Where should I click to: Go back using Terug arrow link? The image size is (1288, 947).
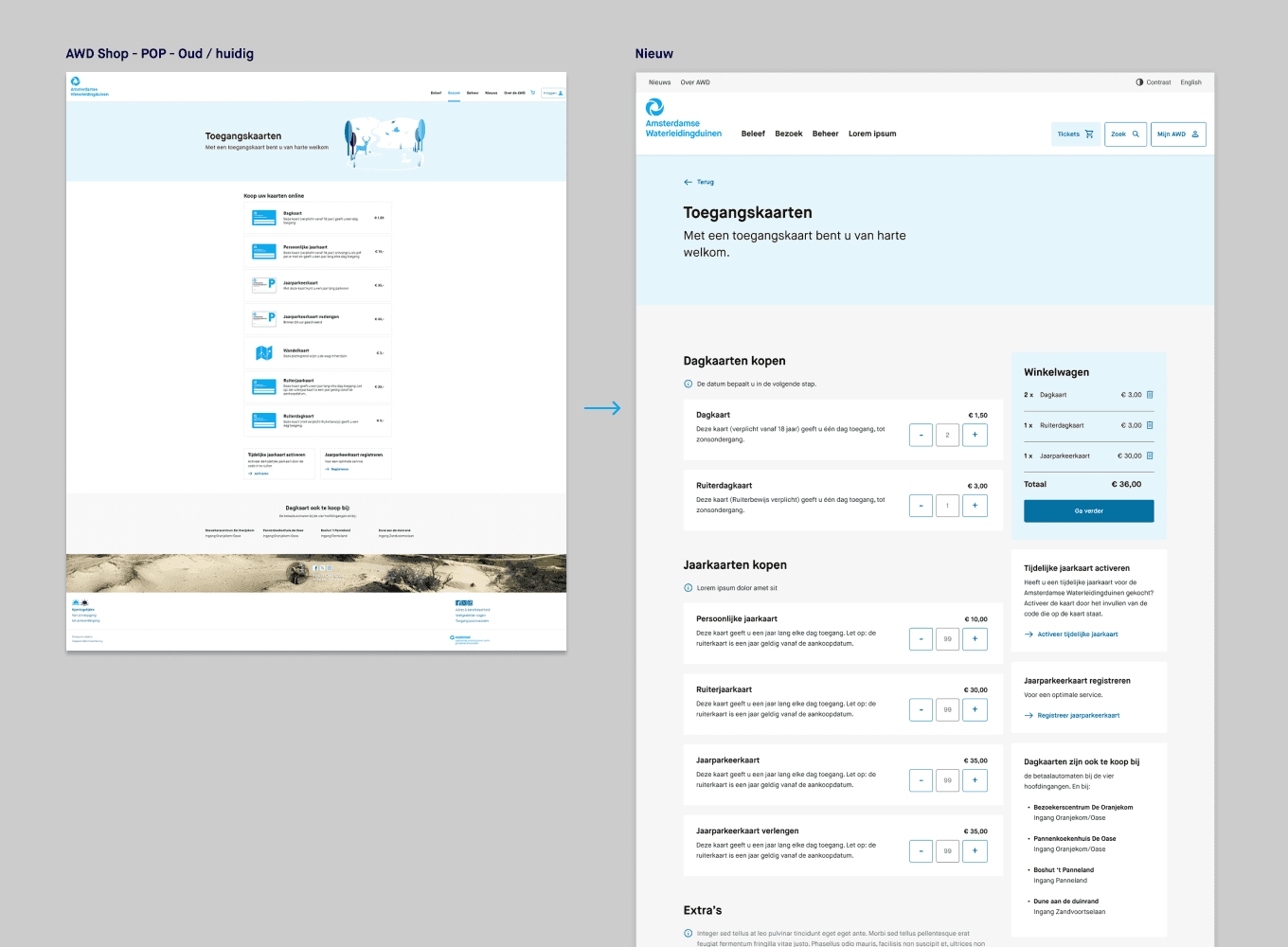coord(699,182)
